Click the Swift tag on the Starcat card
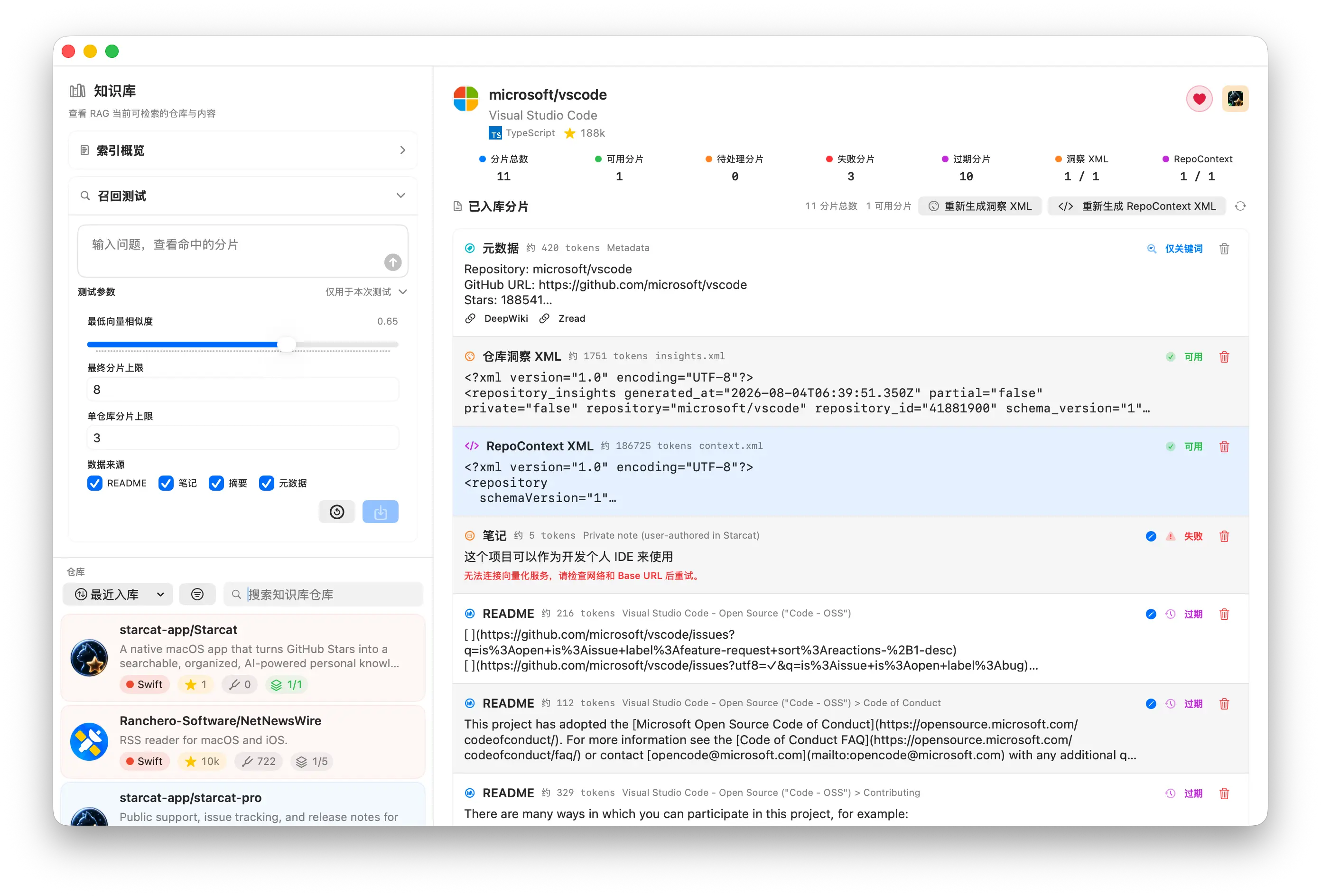 (144, 685)
